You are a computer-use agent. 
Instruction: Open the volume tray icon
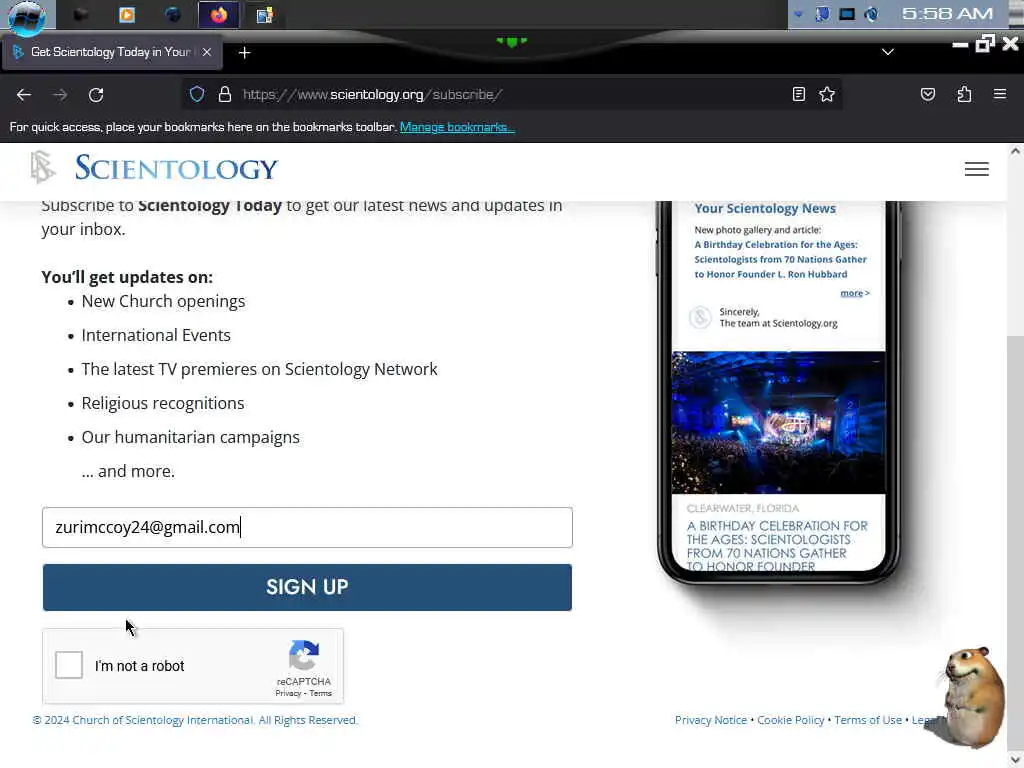point(871,14)
